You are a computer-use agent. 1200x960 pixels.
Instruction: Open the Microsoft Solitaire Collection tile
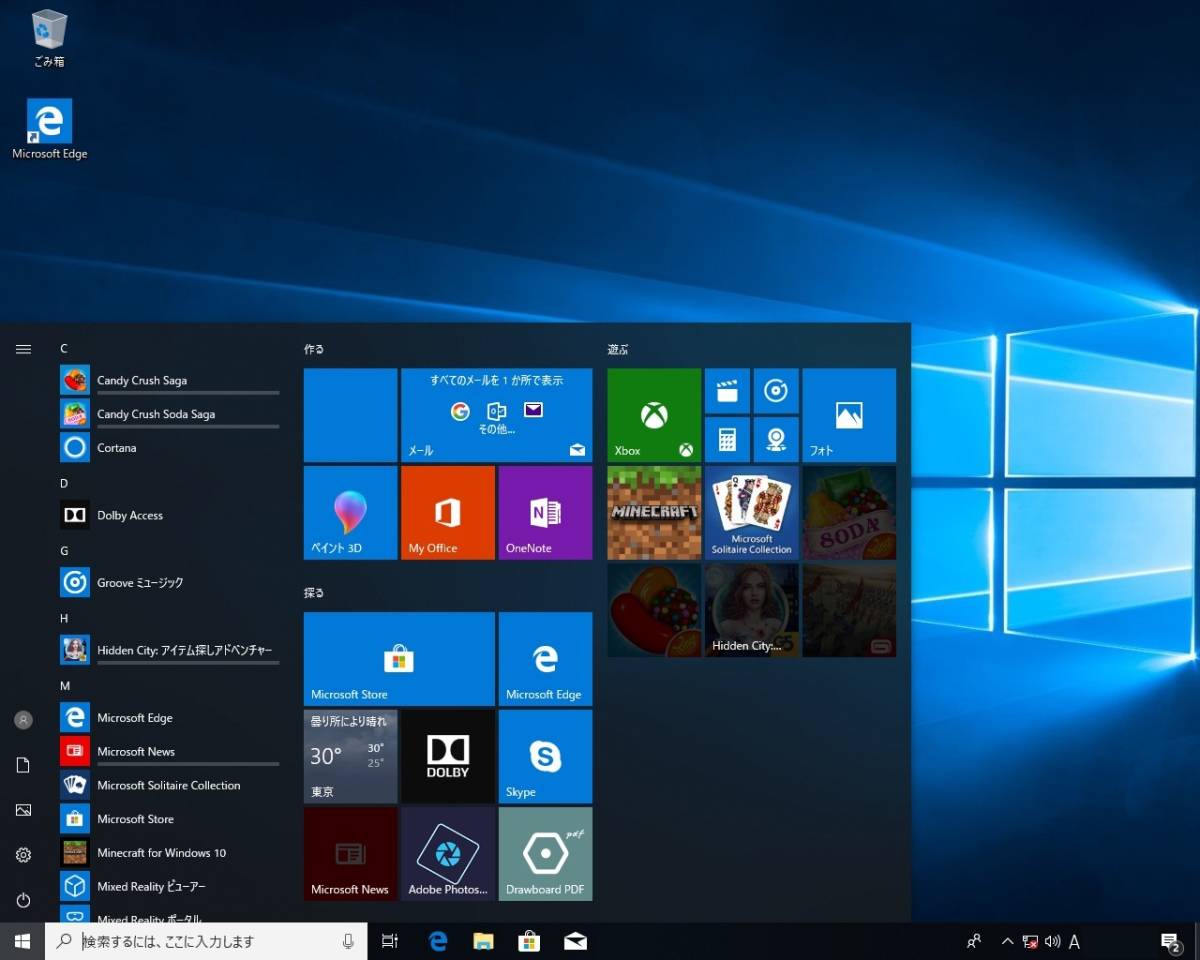(x=752, y=513)
